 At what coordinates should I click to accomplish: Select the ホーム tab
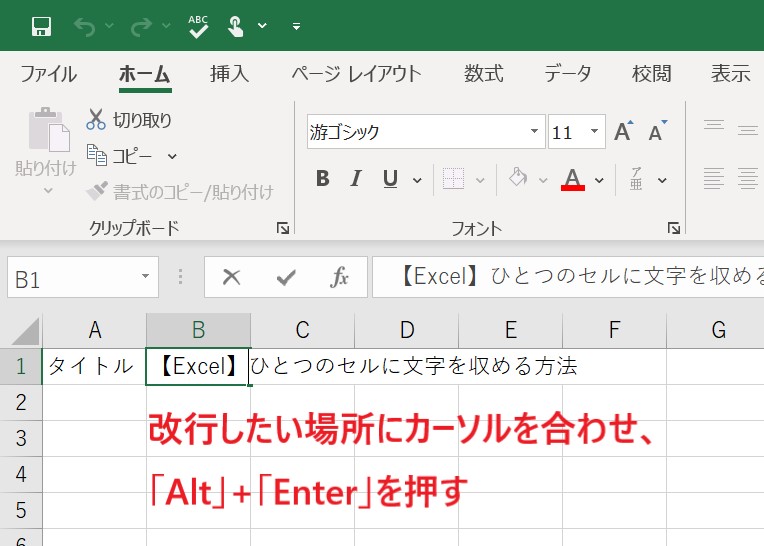145,74
